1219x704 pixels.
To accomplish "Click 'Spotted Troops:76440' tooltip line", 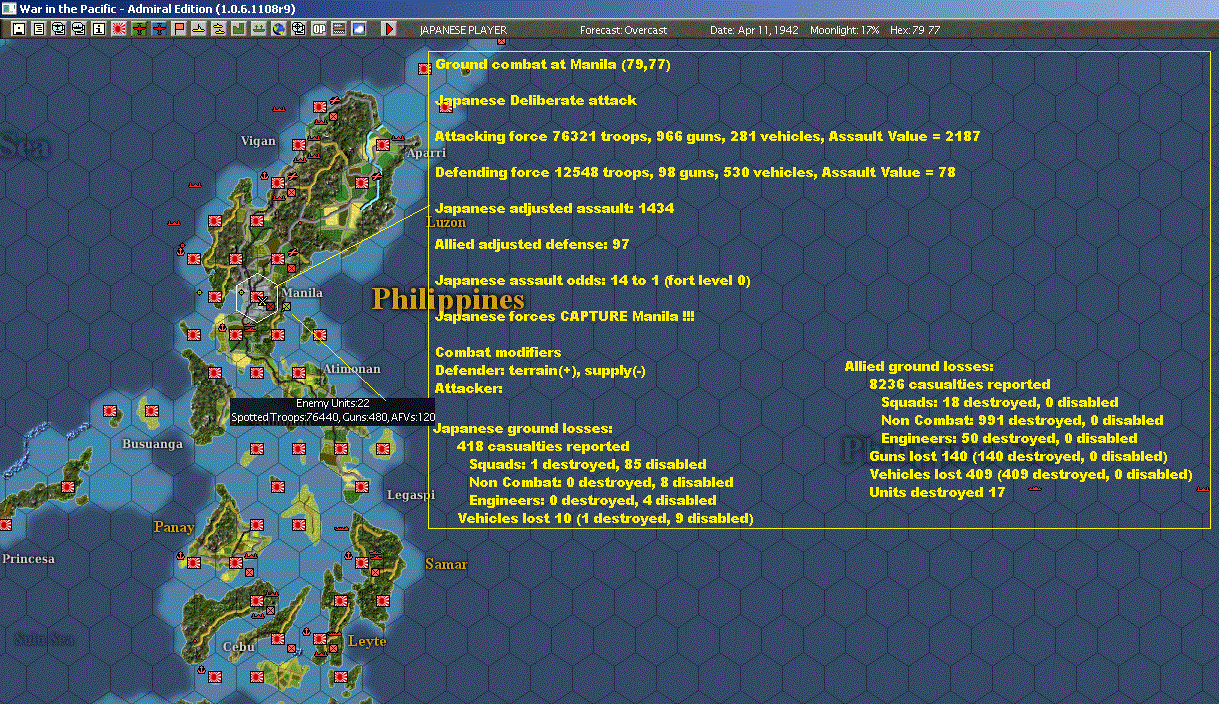I will (x=333, y=416).
